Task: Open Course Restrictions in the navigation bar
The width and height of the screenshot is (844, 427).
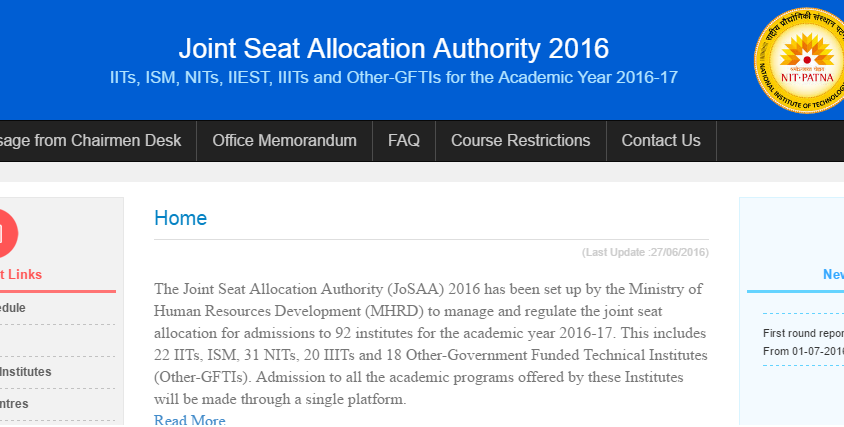Action: point(520,141)
